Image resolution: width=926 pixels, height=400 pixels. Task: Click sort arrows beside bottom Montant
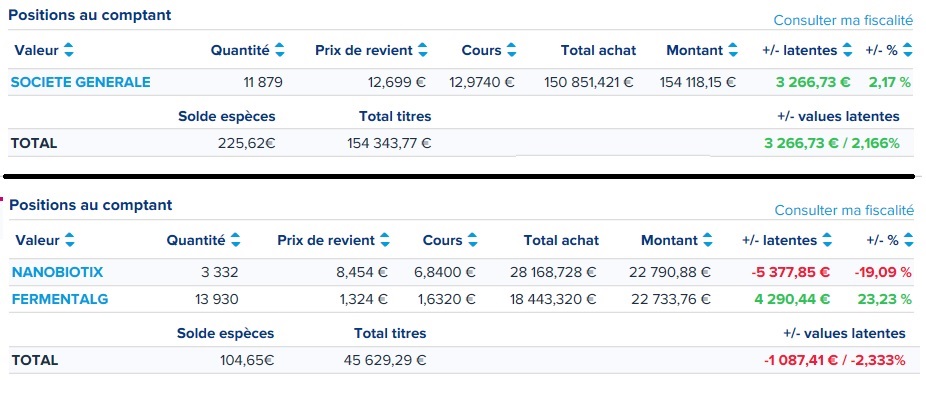point(707,240)
